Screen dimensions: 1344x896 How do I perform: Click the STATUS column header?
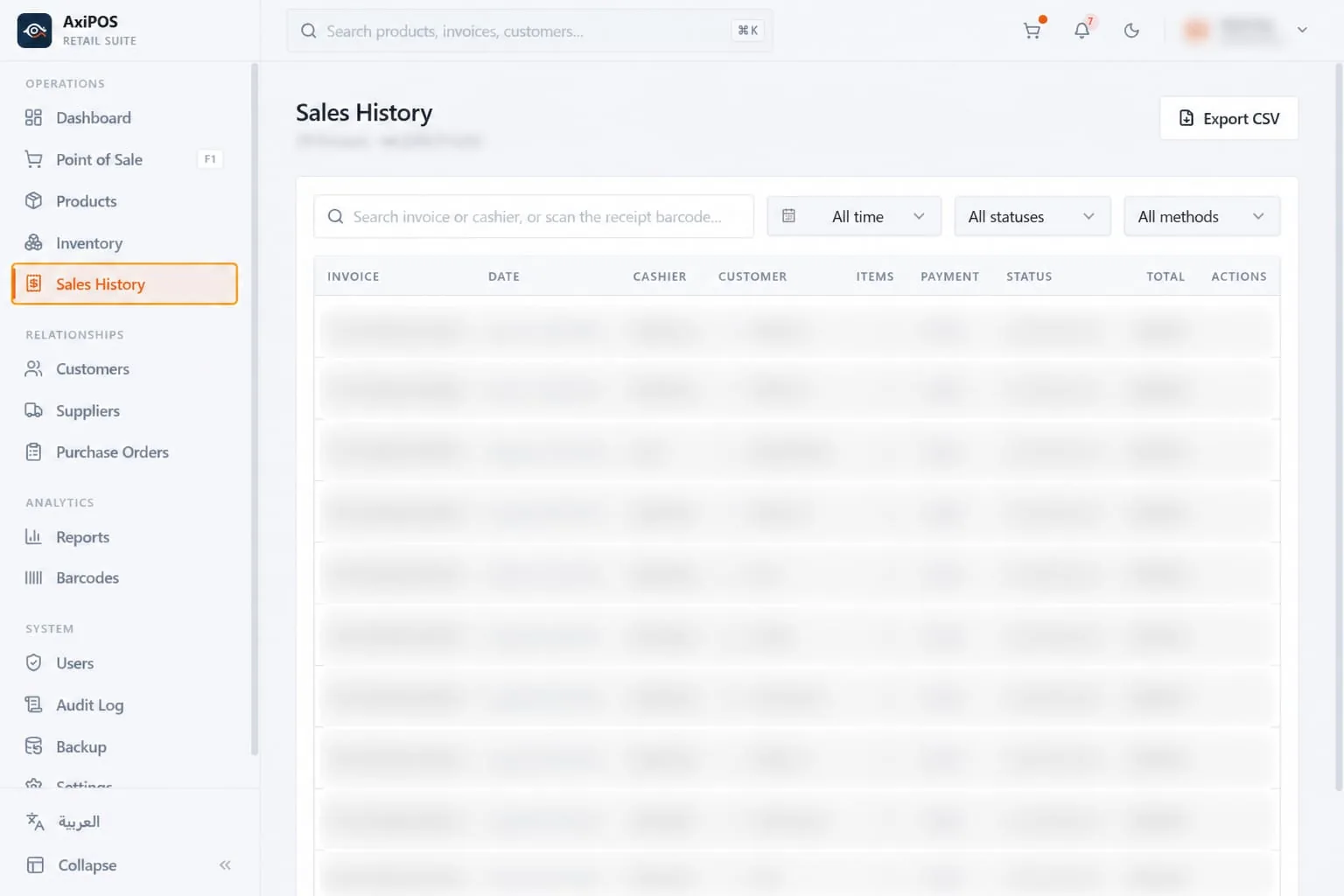(1029, 276)
